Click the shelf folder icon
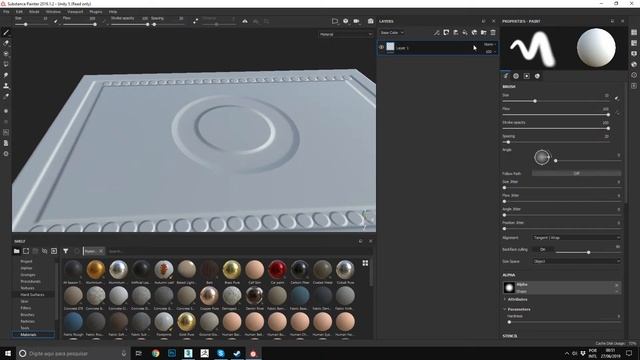 click(x=17, y=251)
